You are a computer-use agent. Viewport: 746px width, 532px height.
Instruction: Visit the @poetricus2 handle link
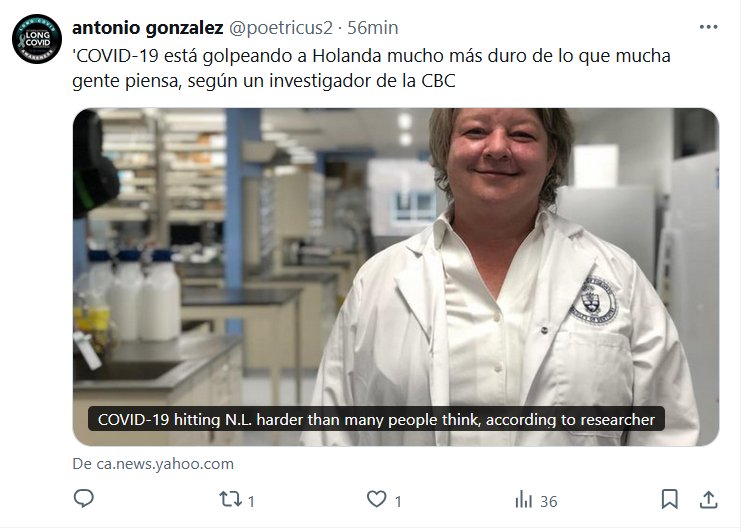pyautogui.click(x=281, y=28)
